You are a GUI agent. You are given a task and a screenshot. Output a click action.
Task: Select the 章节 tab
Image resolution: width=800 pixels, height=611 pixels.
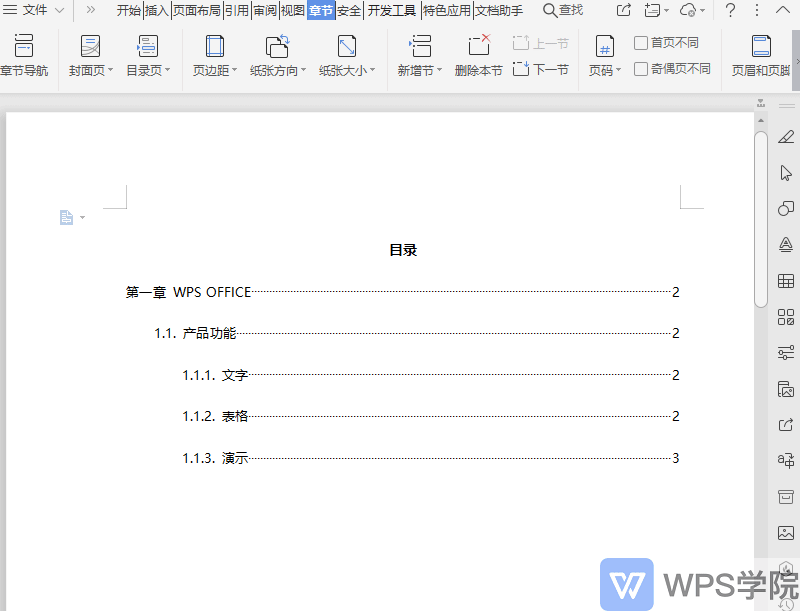click(x=321, y=10)
